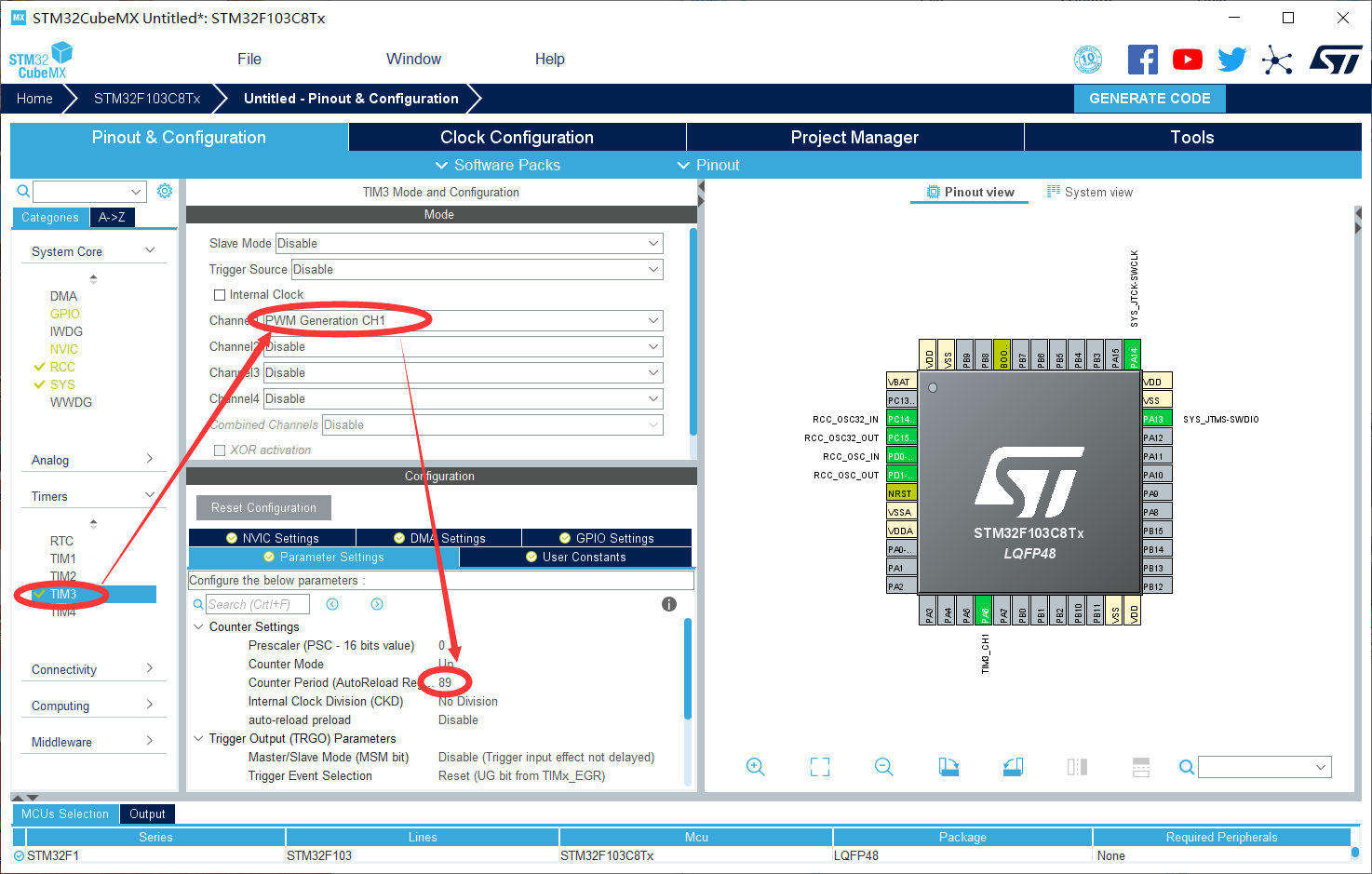
Task: Uncheck TIM3 in the Timers list
Action: (41, 594)
